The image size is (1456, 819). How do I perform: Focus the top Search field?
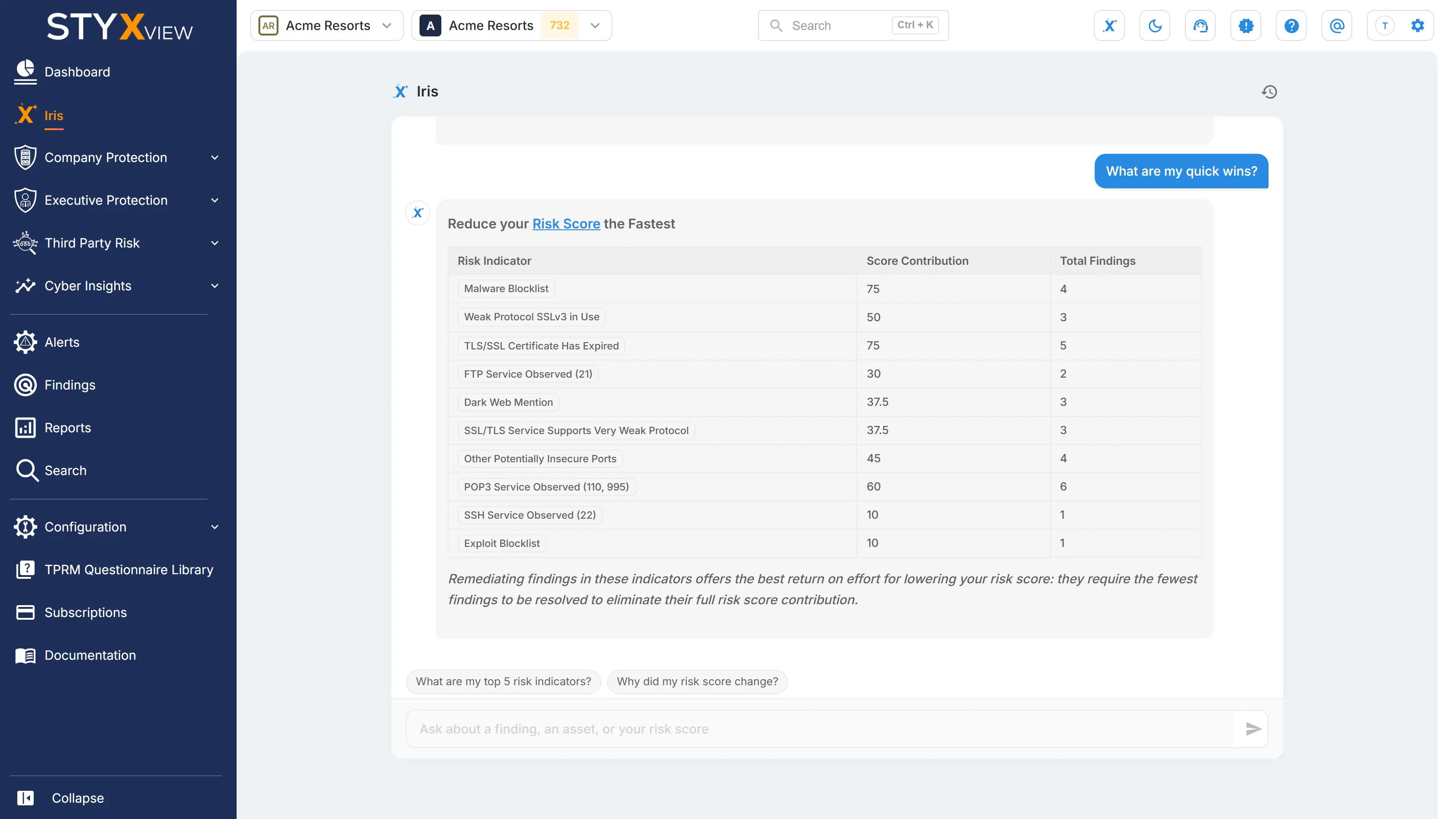853,25
